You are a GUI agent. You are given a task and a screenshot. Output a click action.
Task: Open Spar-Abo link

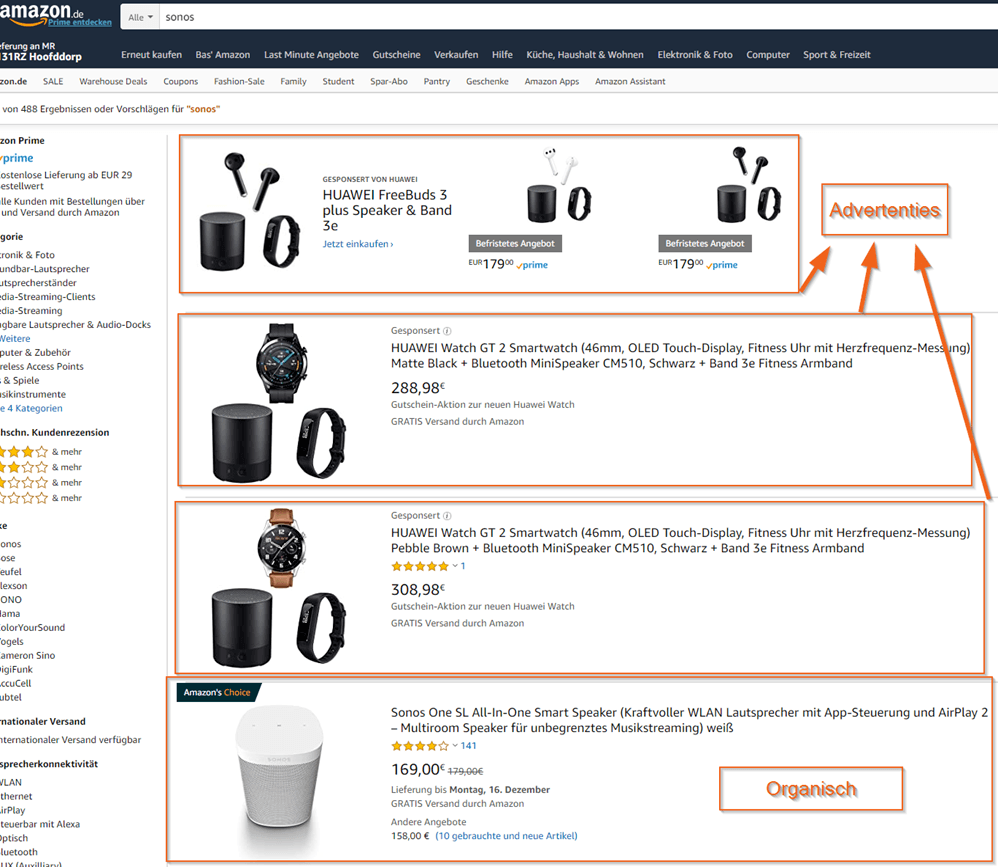pos(389,81)
